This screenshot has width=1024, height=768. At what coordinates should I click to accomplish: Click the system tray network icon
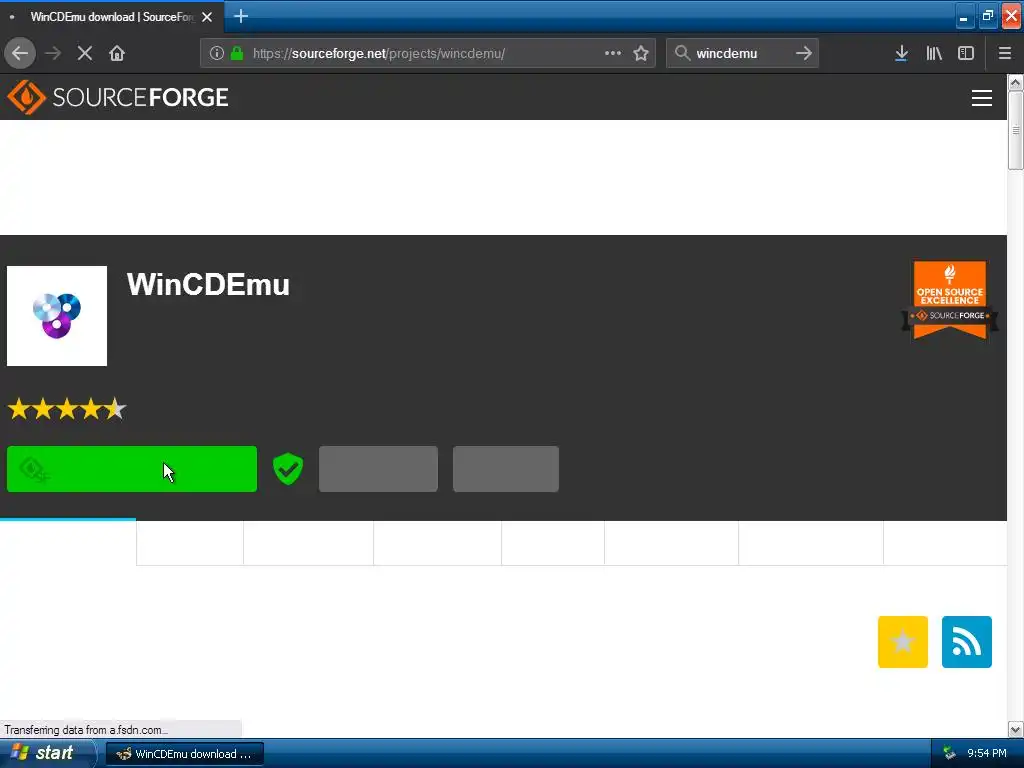(950, 753)
